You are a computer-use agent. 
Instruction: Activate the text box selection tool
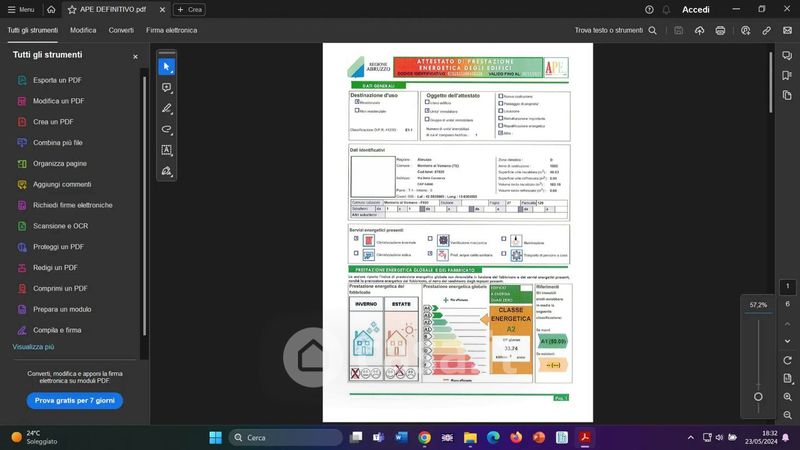point(166,150)
